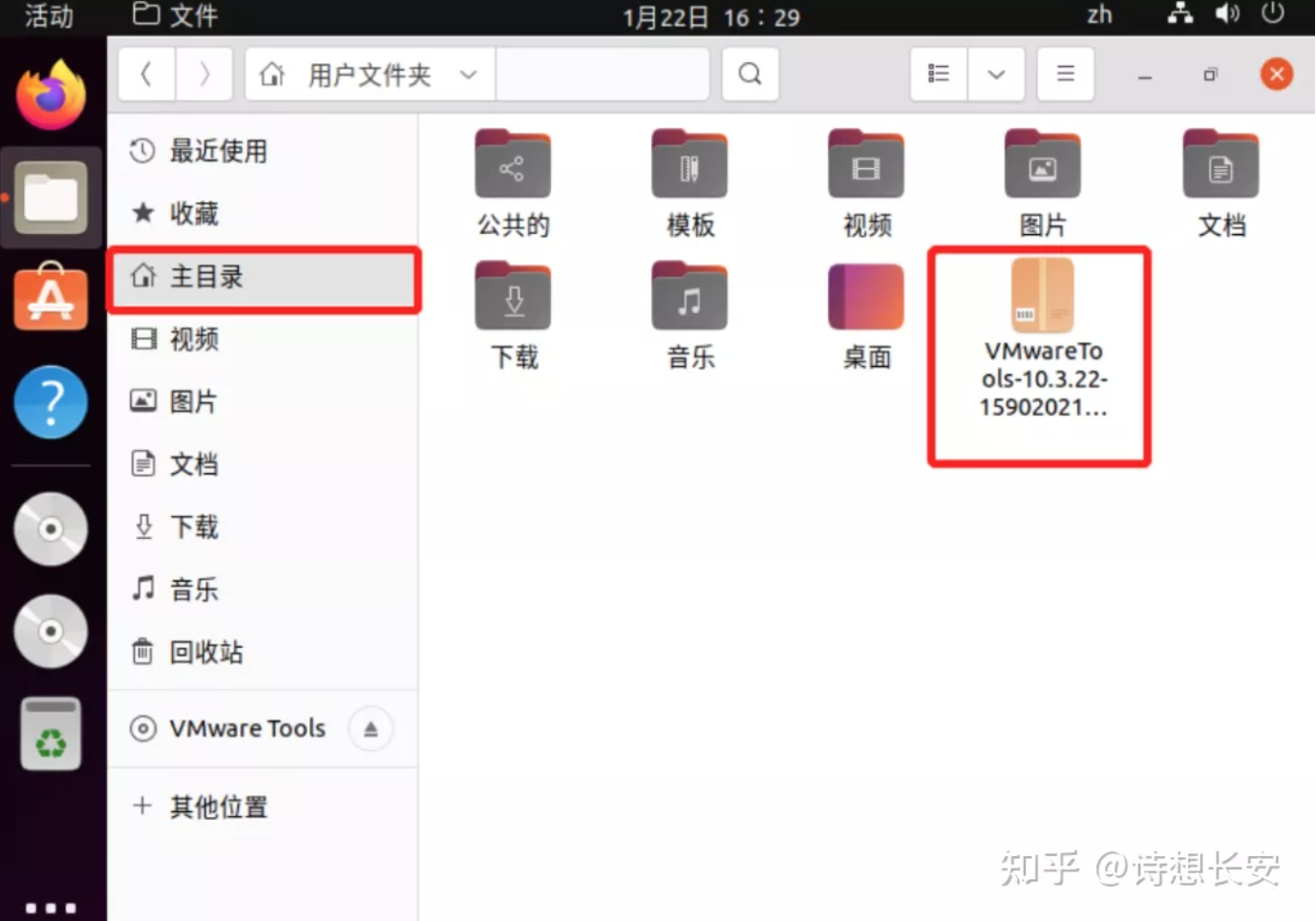
Task: Open the 文件 menu in the top bar
Action: coord(173,16)
